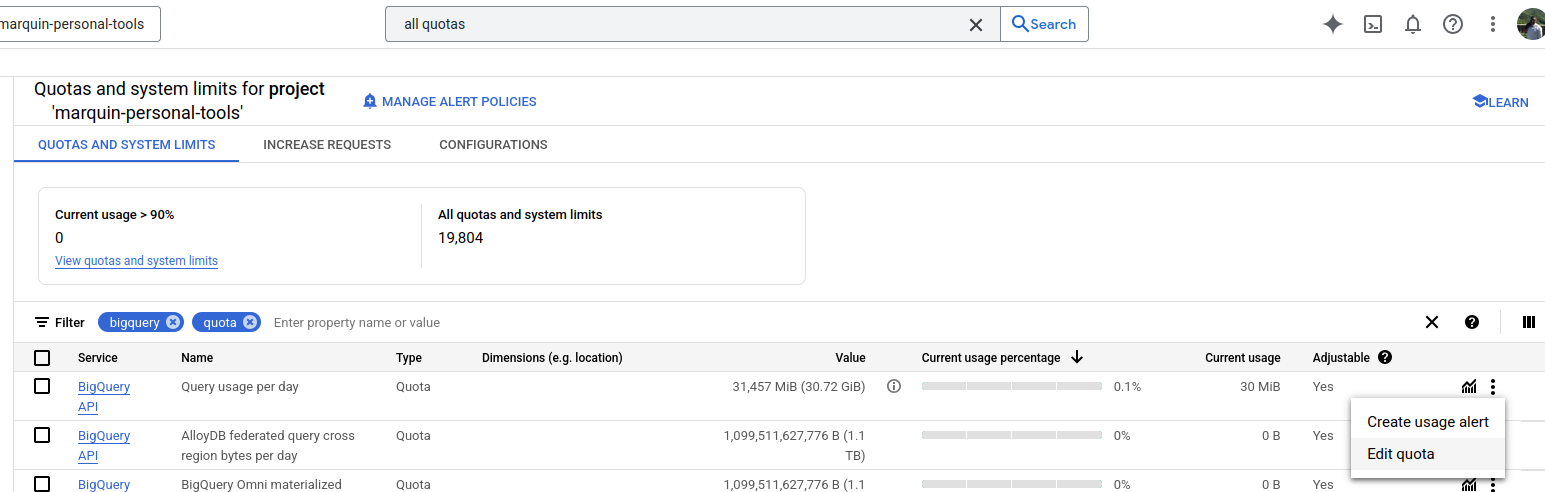
Task: View usage chart for BigQuery Omni materialized row
Action: point(1469,485)
